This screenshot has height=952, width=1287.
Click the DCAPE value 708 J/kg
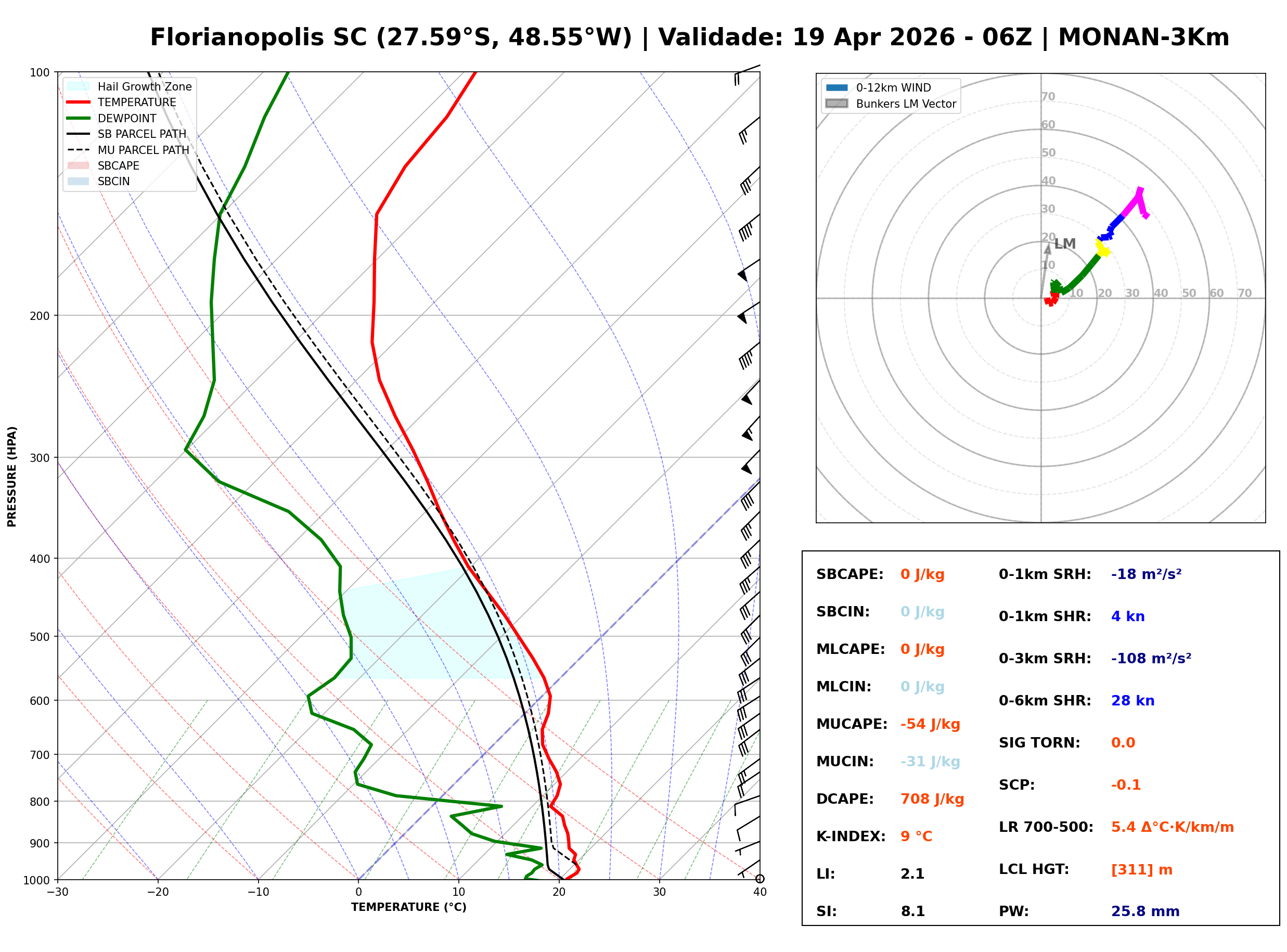(x=932, y=799)
